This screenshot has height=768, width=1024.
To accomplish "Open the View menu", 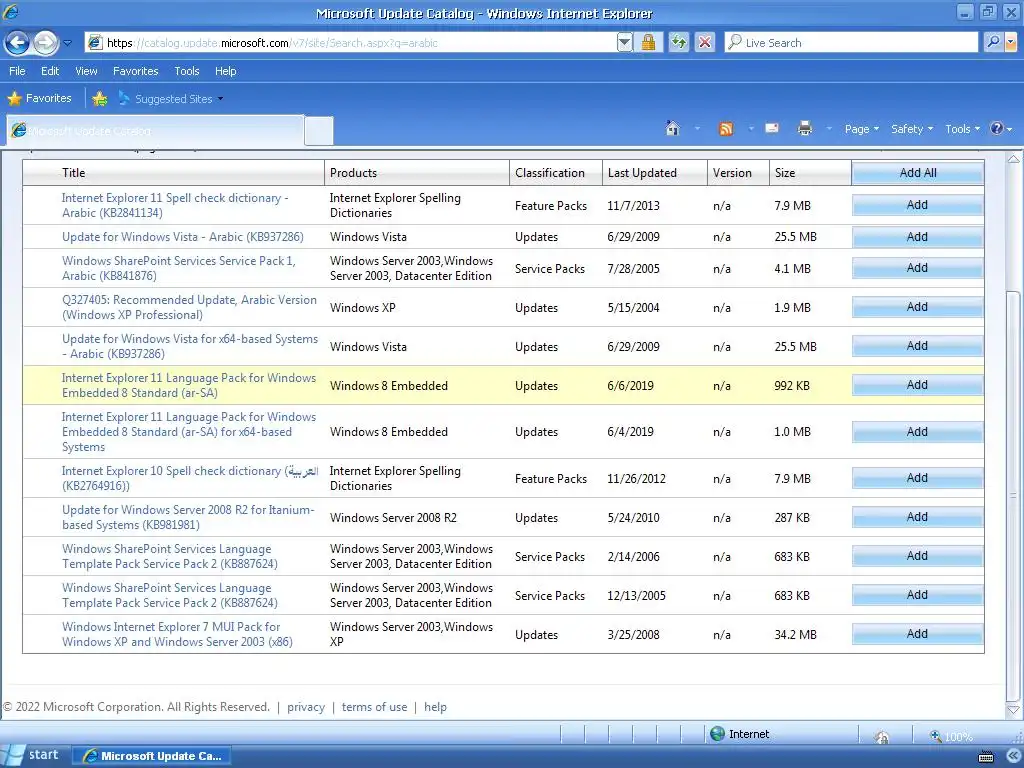I will (x=86, y=71).
